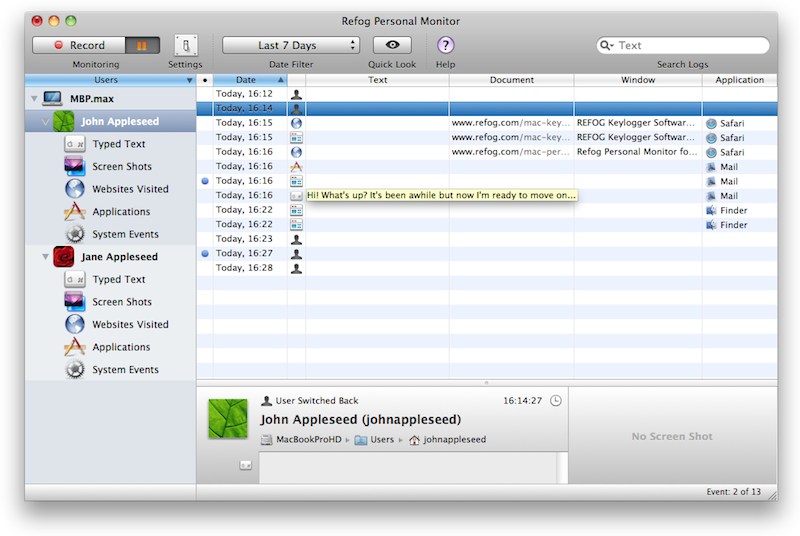
Task: Click the Search Logs text field
Action: click(x=690, y=45)
